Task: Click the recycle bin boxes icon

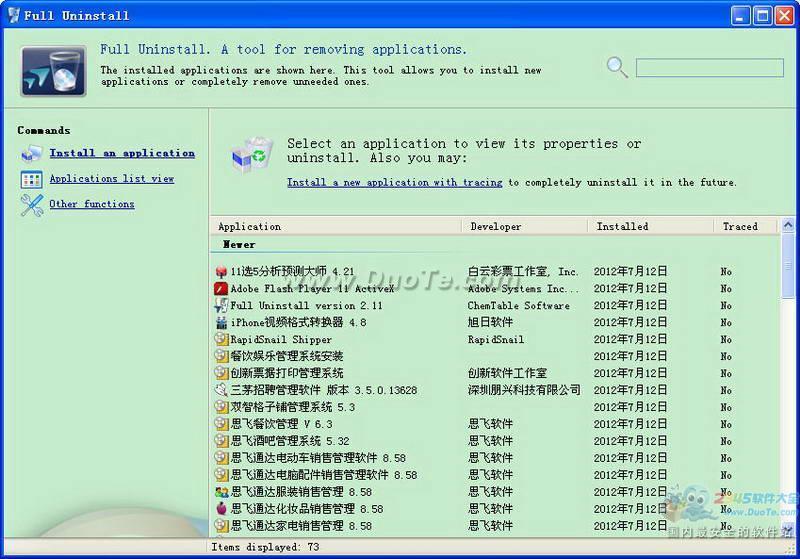Action: point(252,155)
